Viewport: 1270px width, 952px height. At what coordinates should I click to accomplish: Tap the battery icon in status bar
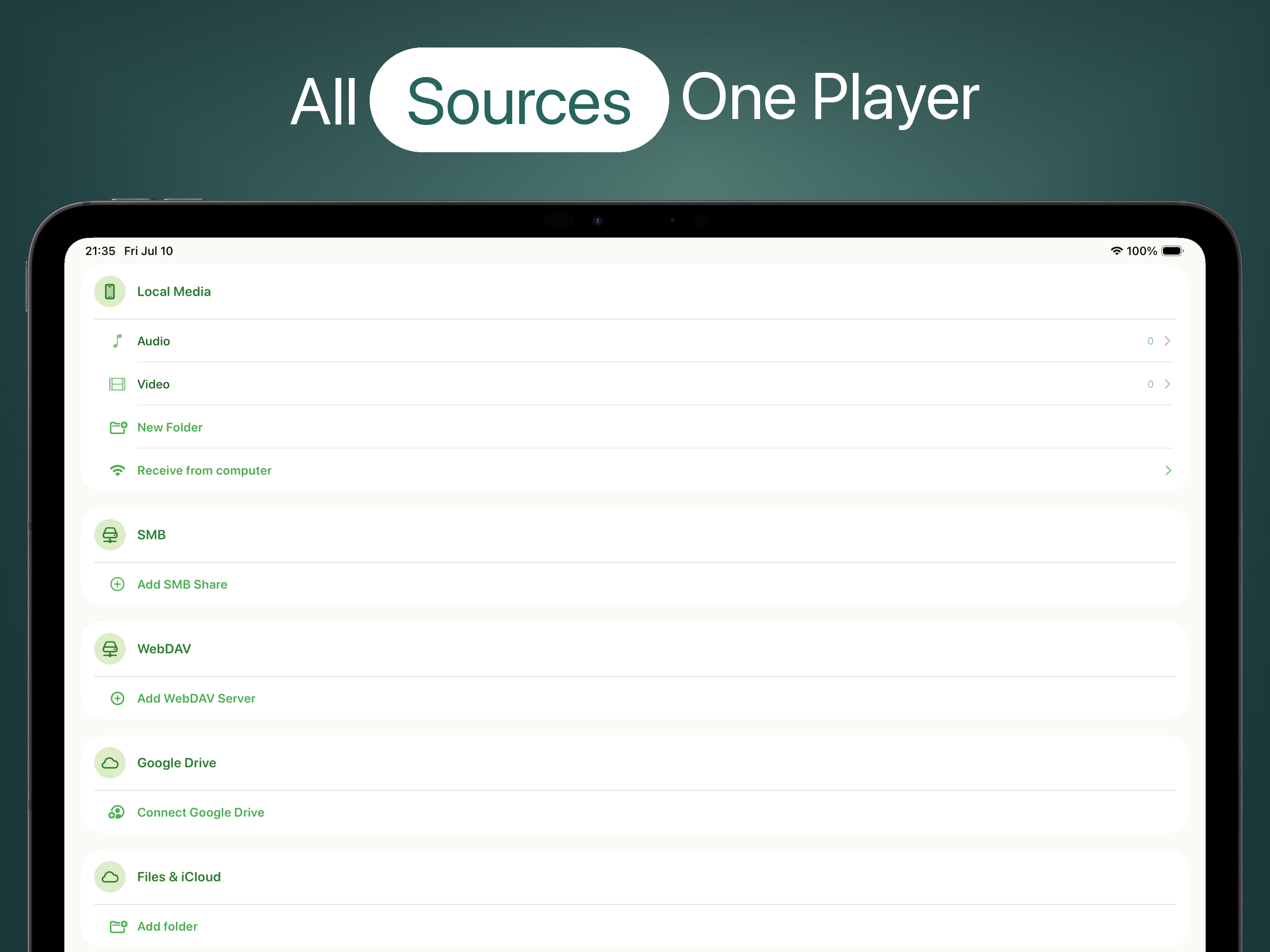click(1172, 251)
